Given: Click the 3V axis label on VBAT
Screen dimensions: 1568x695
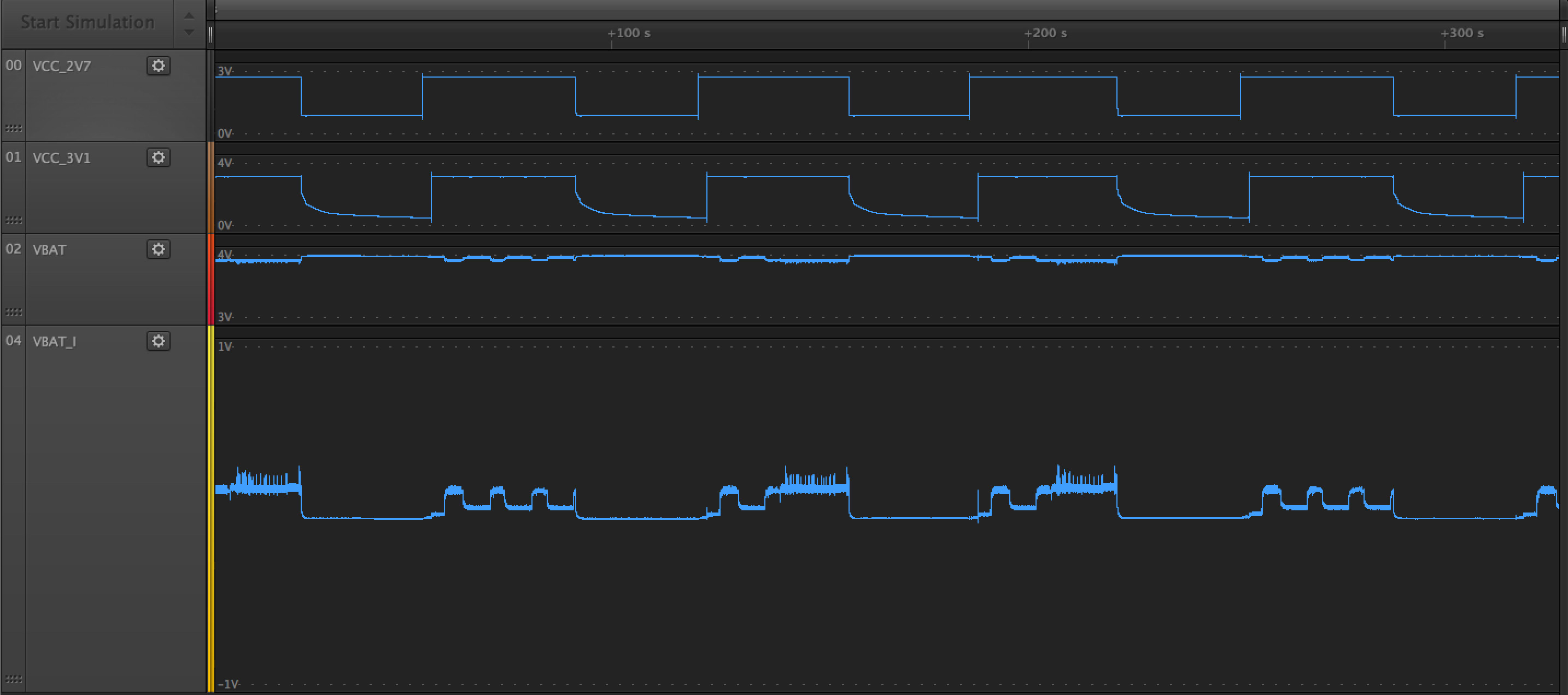Looking at the screenshot, I should coord(225,317).
